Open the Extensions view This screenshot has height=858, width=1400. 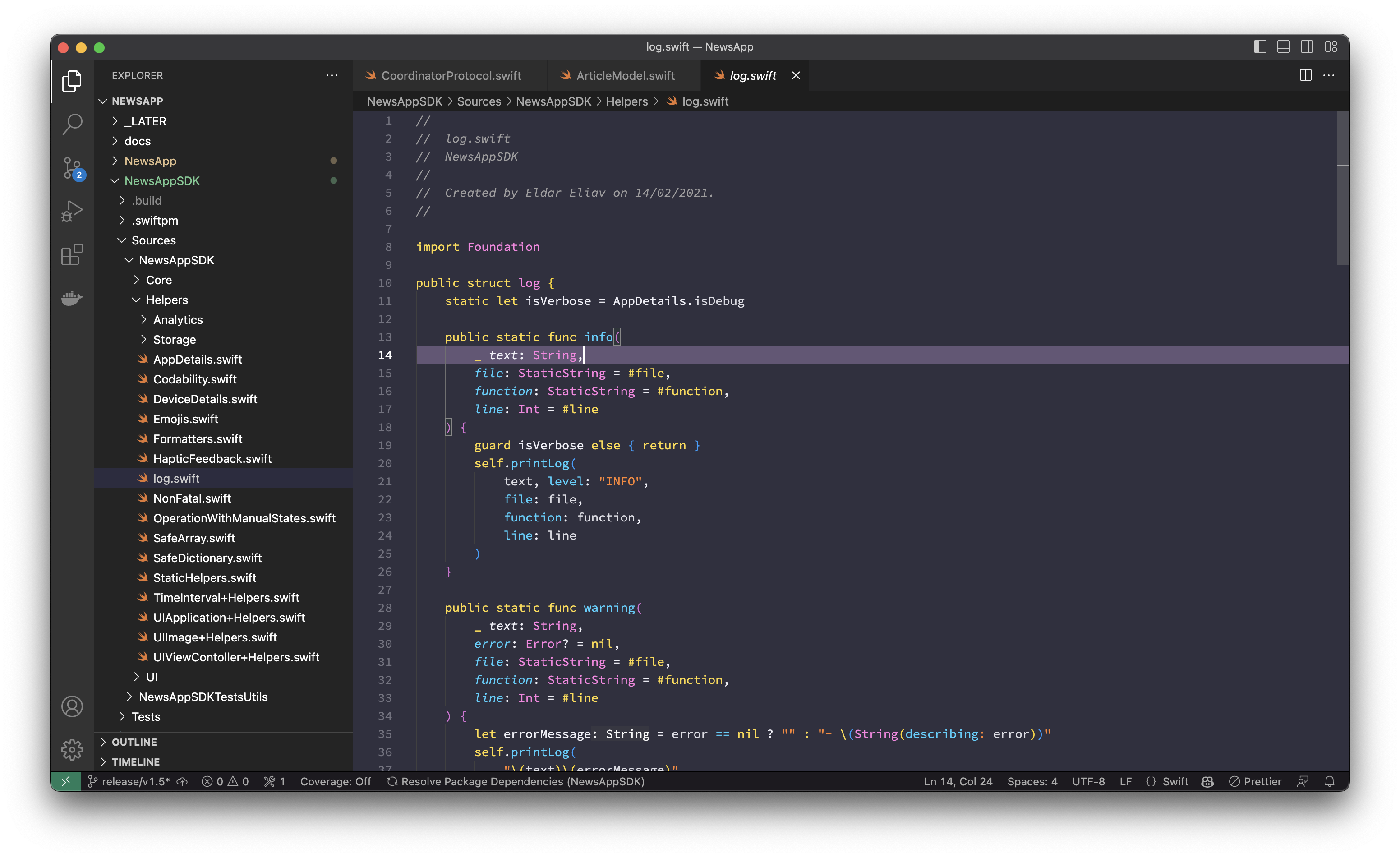coord(72,254)
